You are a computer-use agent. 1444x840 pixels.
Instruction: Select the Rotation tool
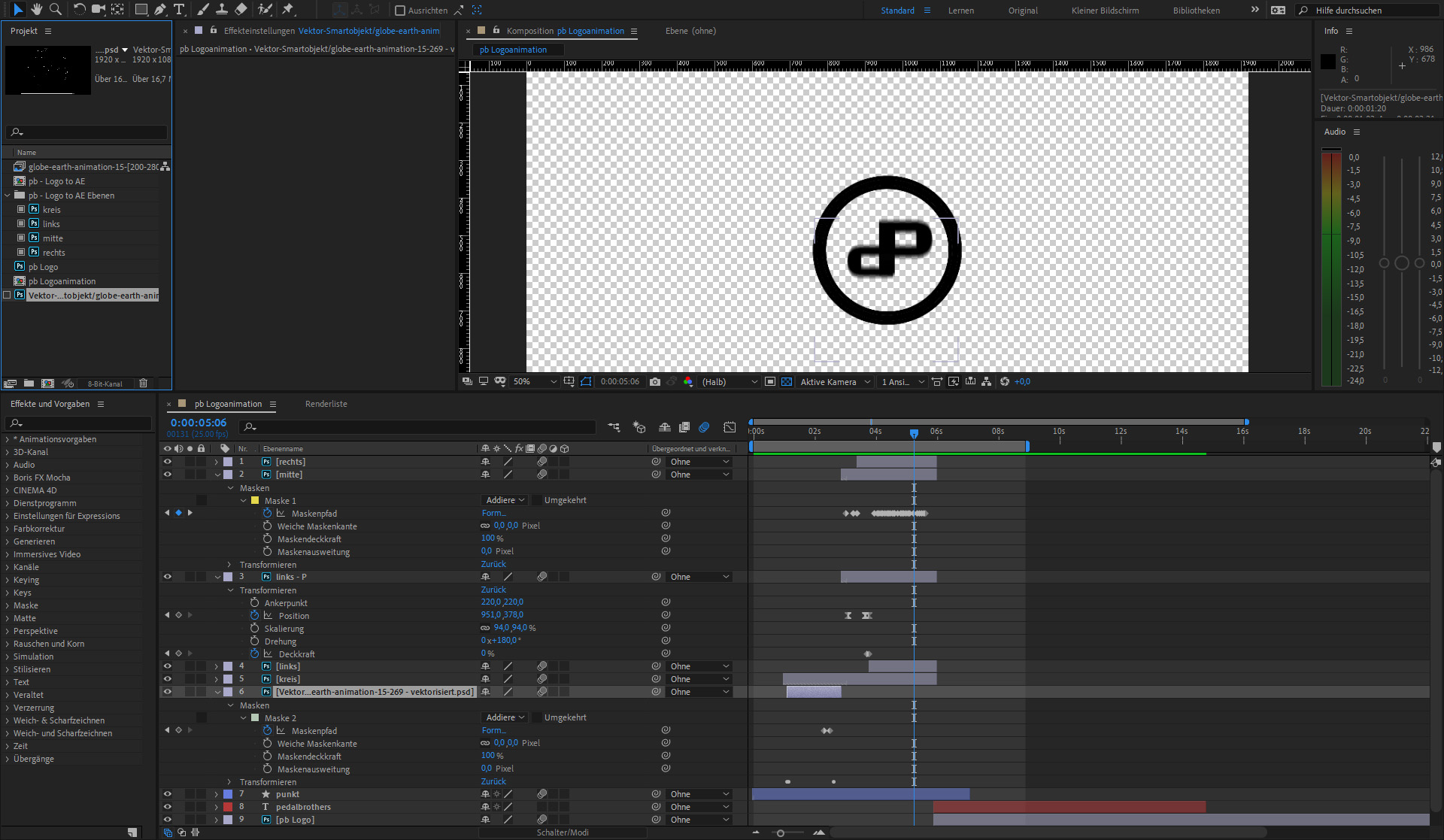pos(79,10)
